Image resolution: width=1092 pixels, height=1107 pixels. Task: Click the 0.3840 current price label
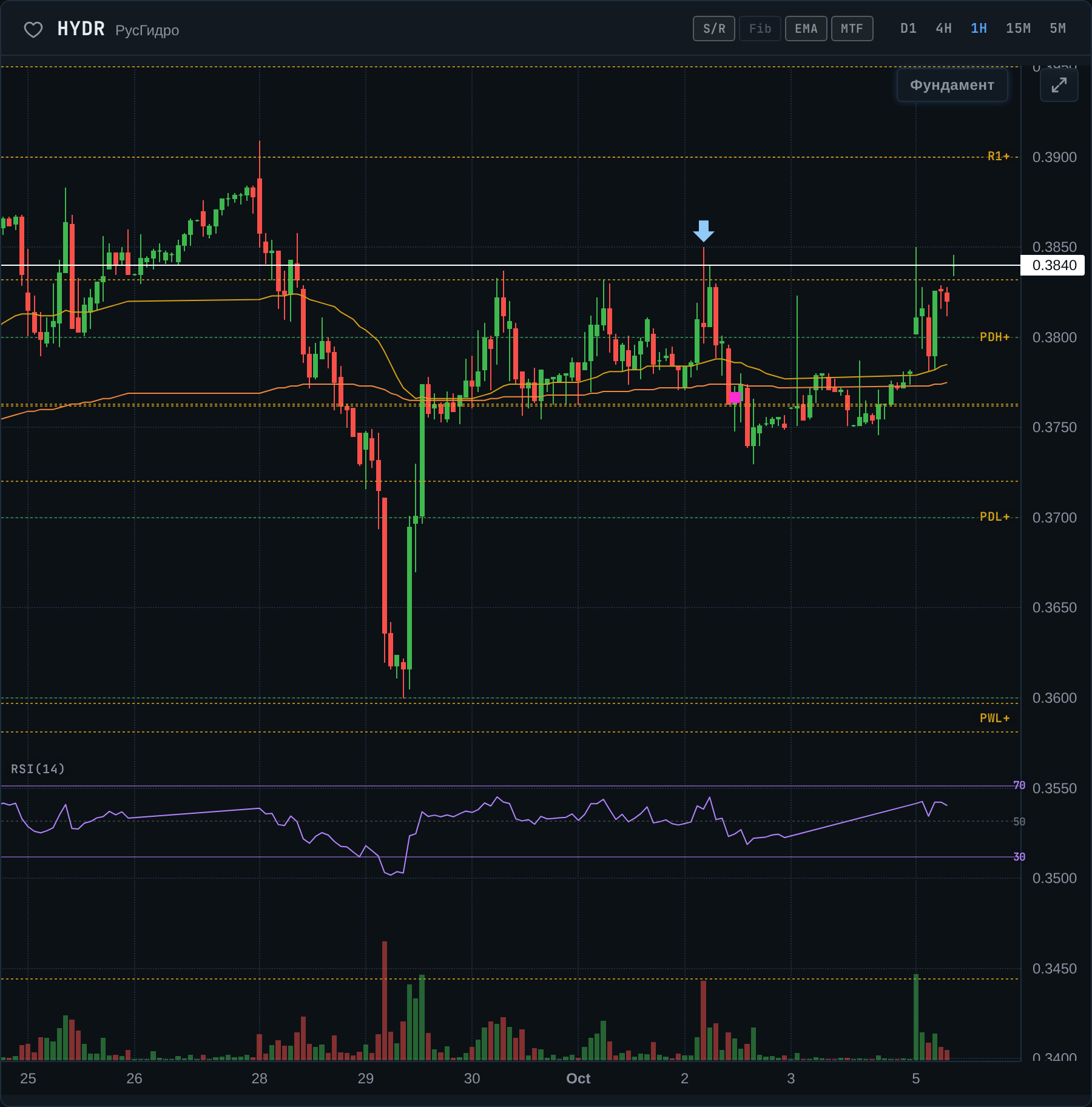1053,265
